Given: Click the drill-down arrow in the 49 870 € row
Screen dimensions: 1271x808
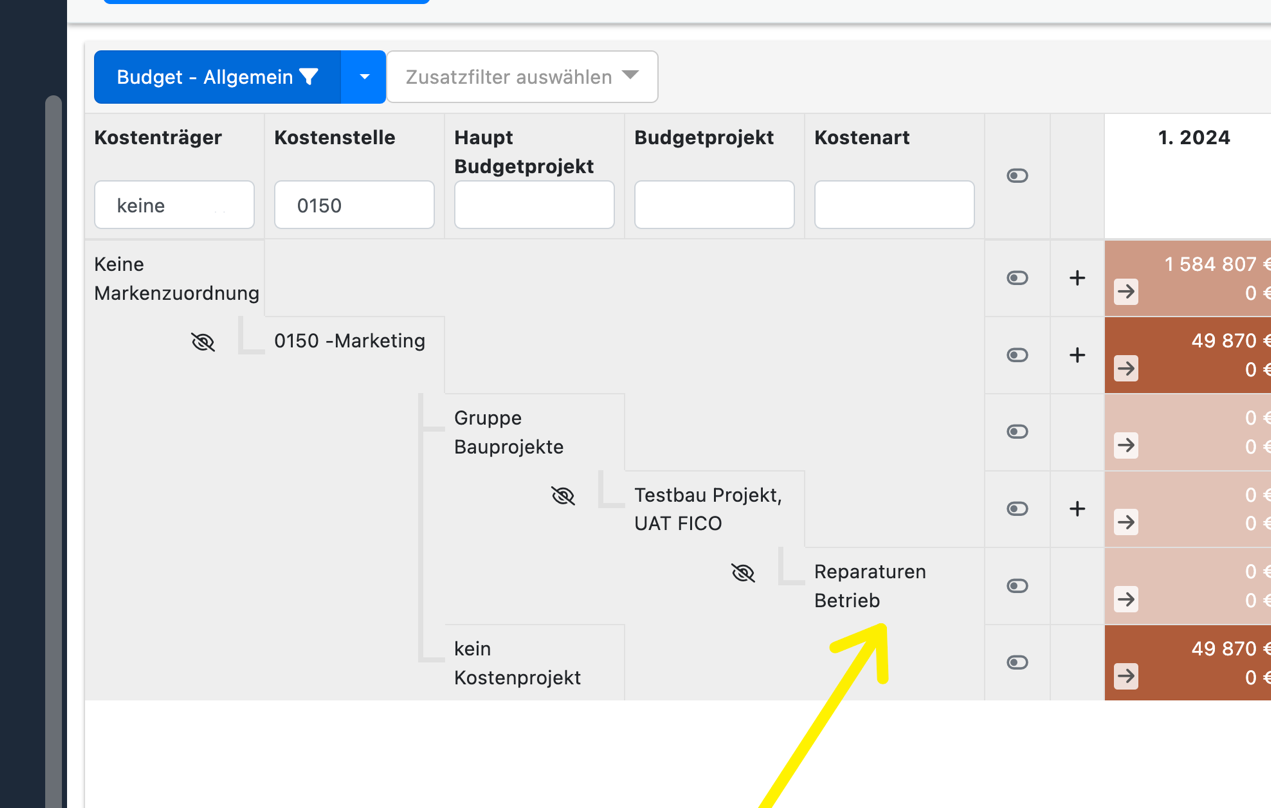Looking at the screenshot, I should pos(1126,369).
